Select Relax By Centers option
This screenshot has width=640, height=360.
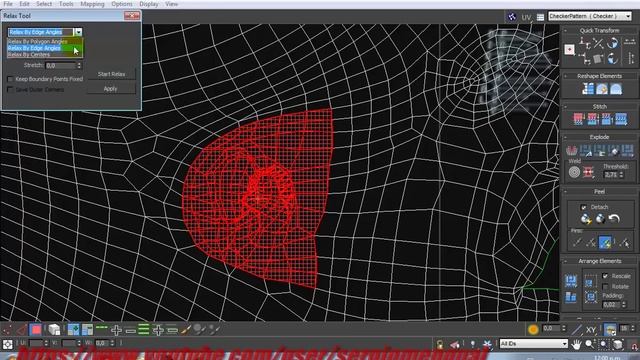pyautogui.click(x=45, y=54)
